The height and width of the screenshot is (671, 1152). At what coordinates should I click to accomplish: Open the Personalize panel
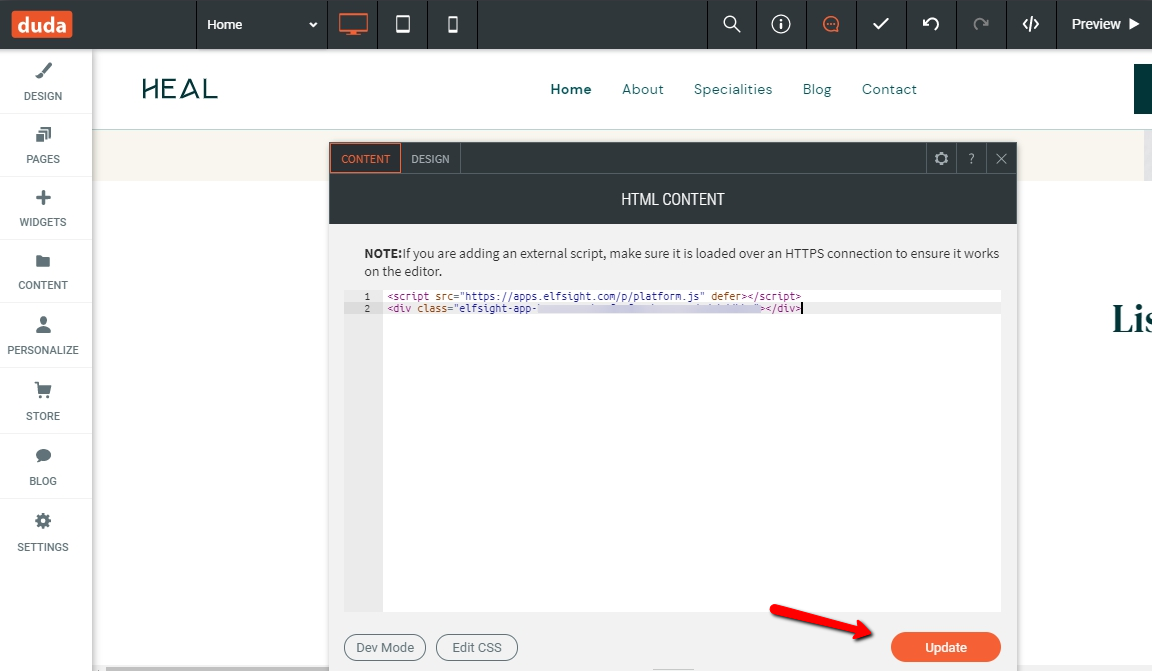[x=43, y=335]
